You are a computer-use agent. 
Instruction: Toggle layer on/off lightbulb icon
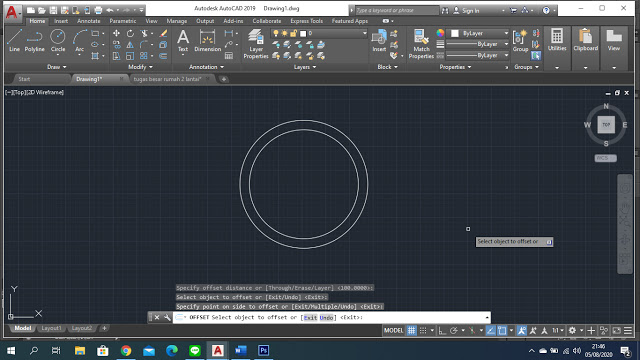[276, 33]
